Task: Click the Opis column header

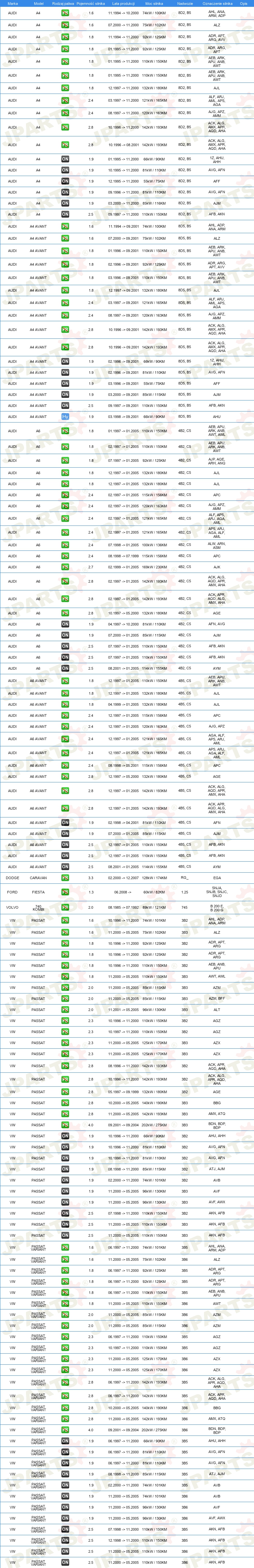Action: pyautogui.click(x=244, y=3)
